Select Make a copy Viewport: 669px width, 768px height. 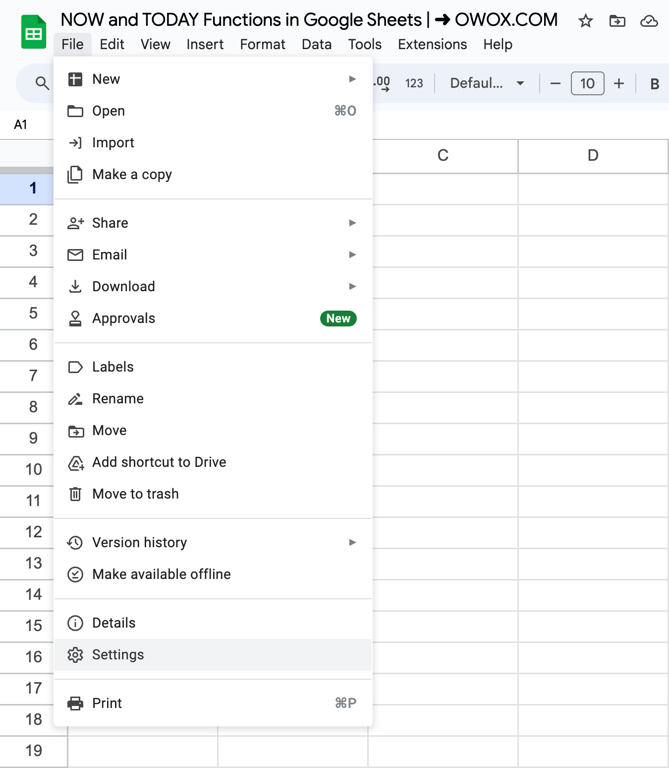tap(213, 174)
